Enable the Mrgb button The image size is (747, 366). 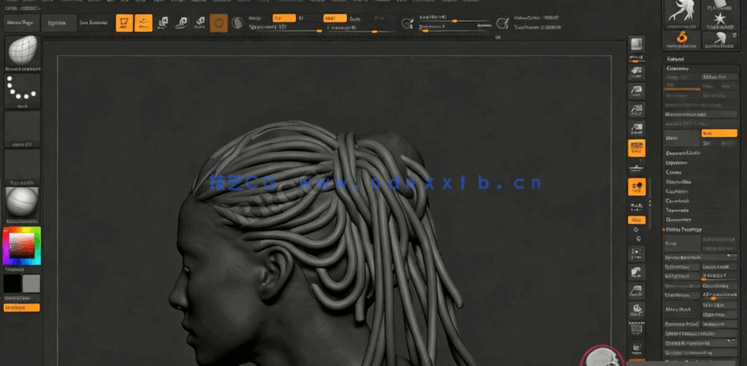click(255, 18)
